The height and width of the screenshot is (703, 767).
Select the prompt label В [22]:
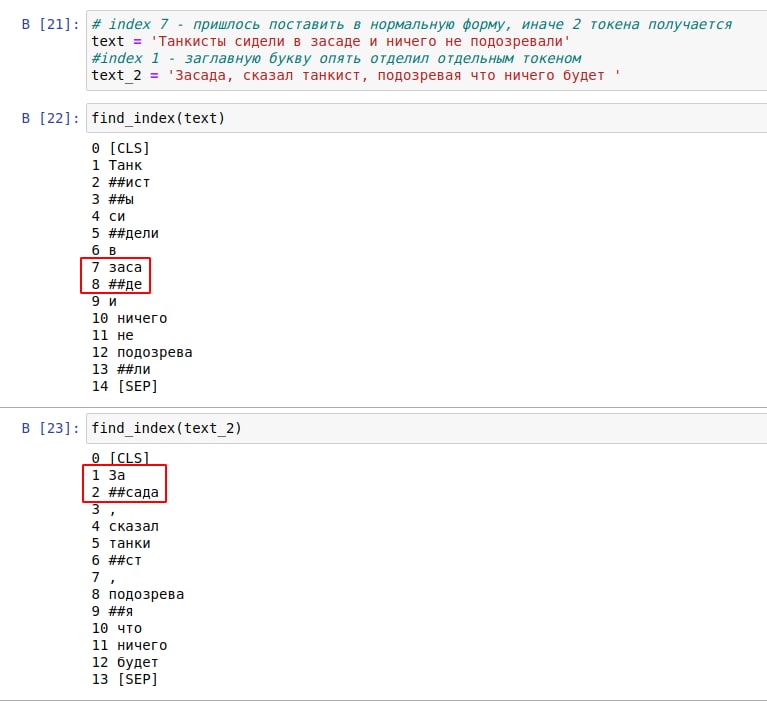click(x=50, y=118)
